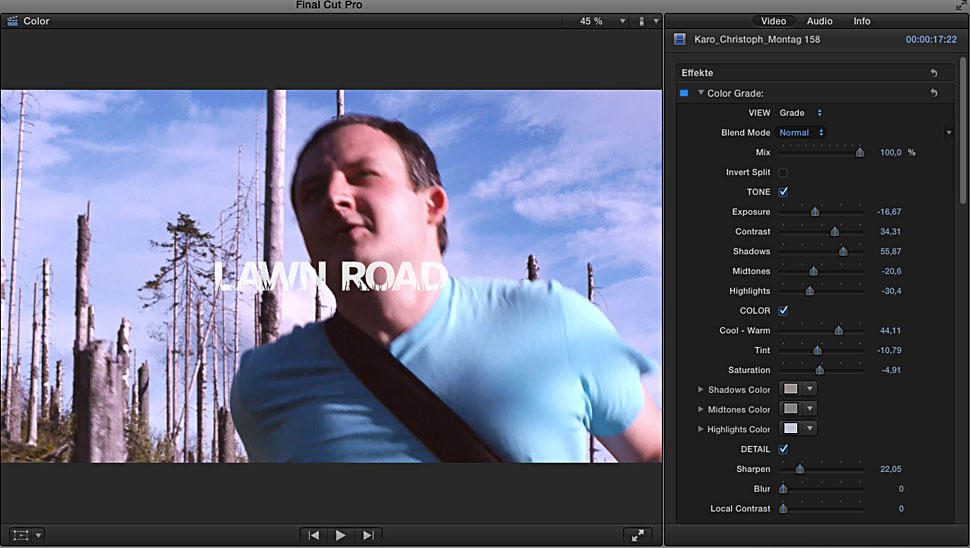Viewport: 970px width, 548px height.
Task: Enable the Invert Split checkbox
Action: coord(783,173)
